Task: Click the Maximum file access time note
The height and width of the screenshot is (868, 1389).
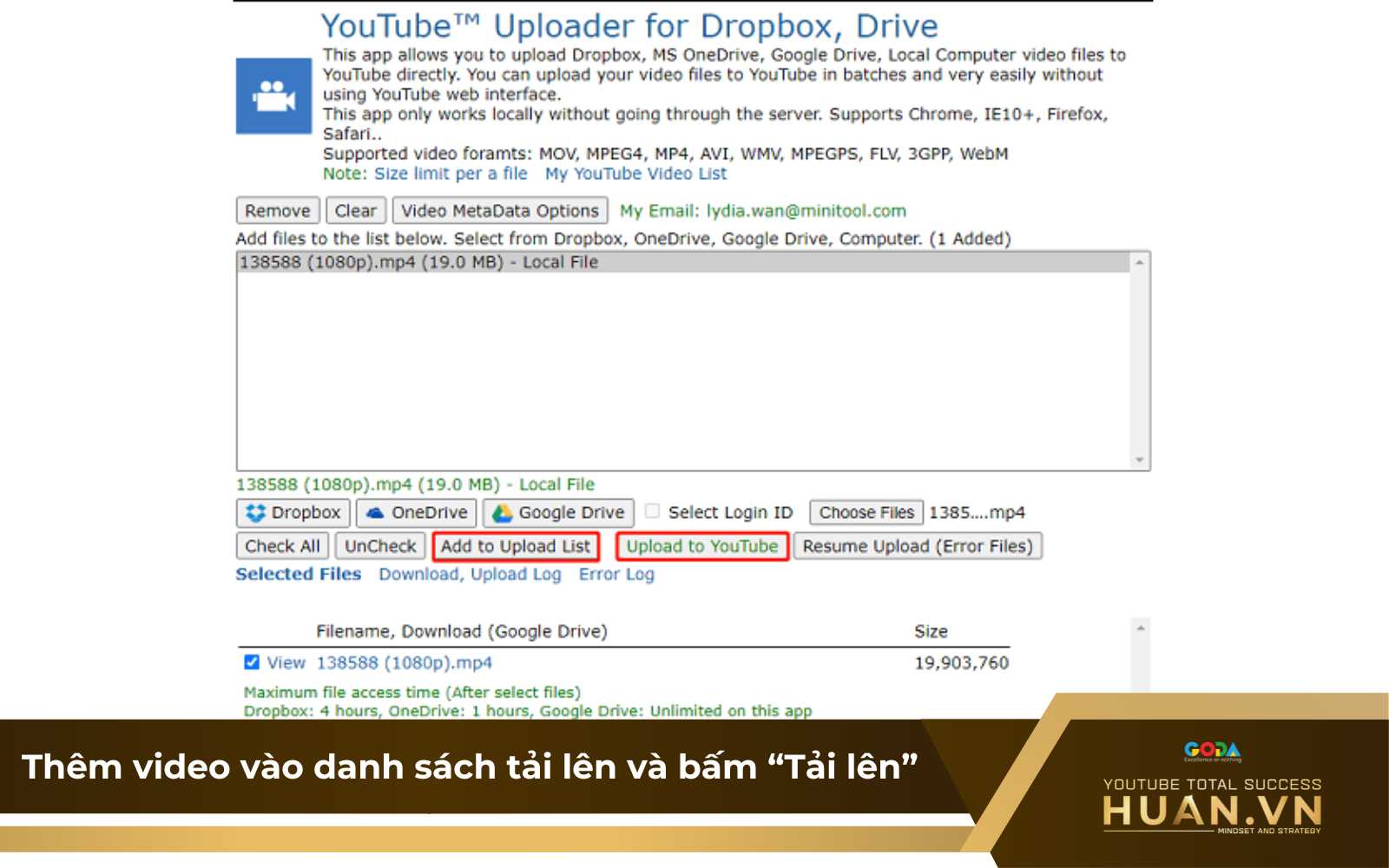Action: pyautogui.click(x=411, y=692)
